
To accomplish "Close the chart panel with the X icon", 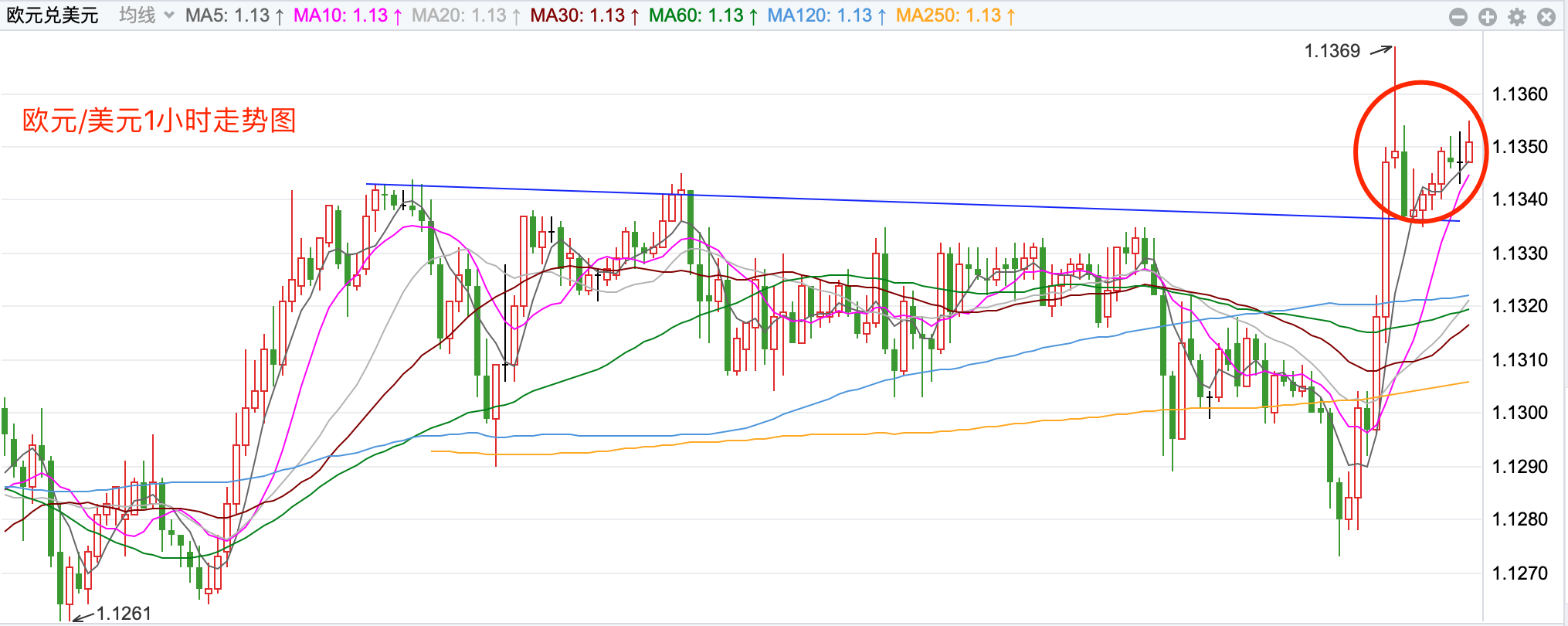I will click(1546, 16).
